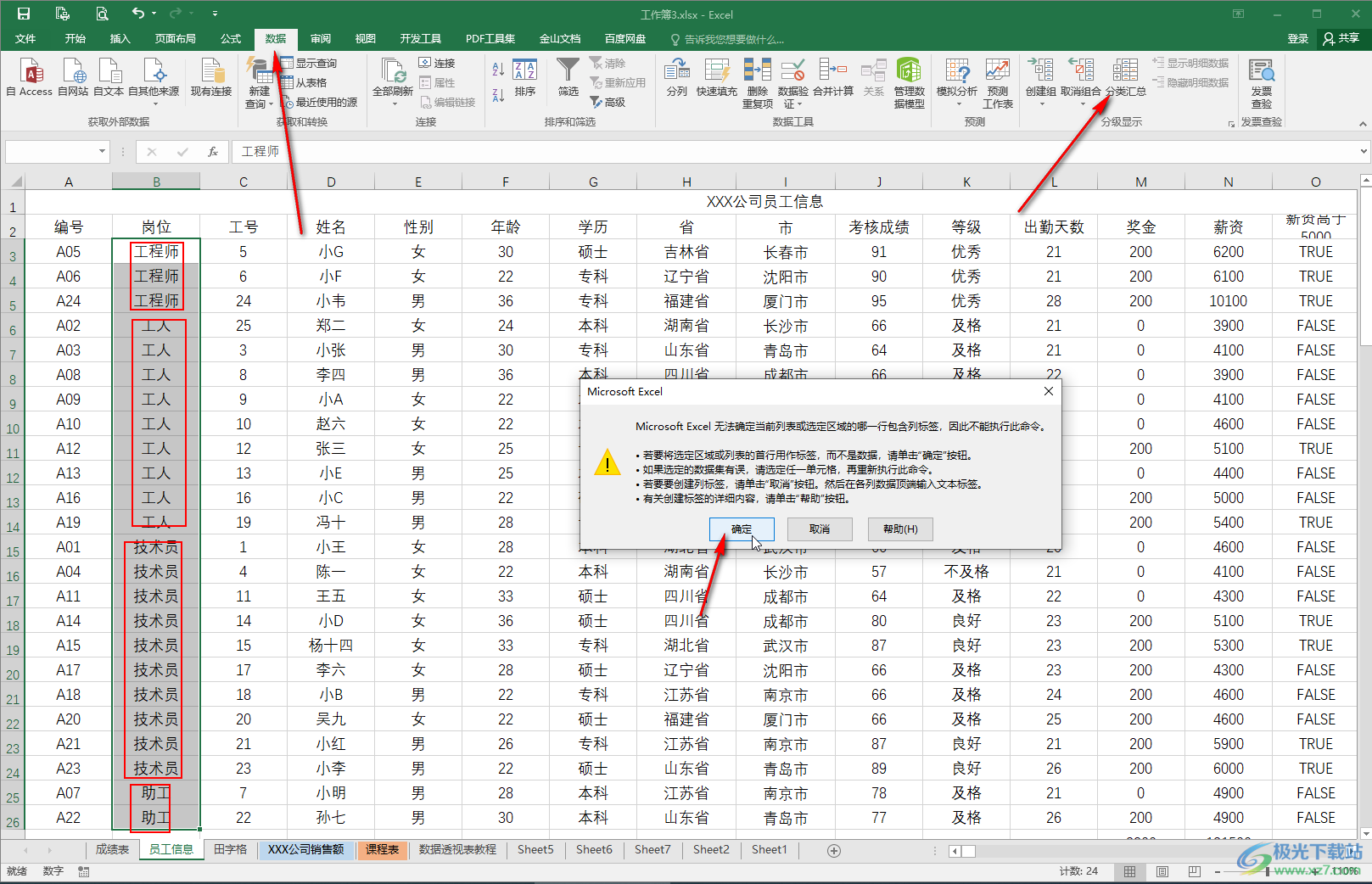Click 帮助(H) in the Excel dialog

pyautogui.click(x=900, y=529)
